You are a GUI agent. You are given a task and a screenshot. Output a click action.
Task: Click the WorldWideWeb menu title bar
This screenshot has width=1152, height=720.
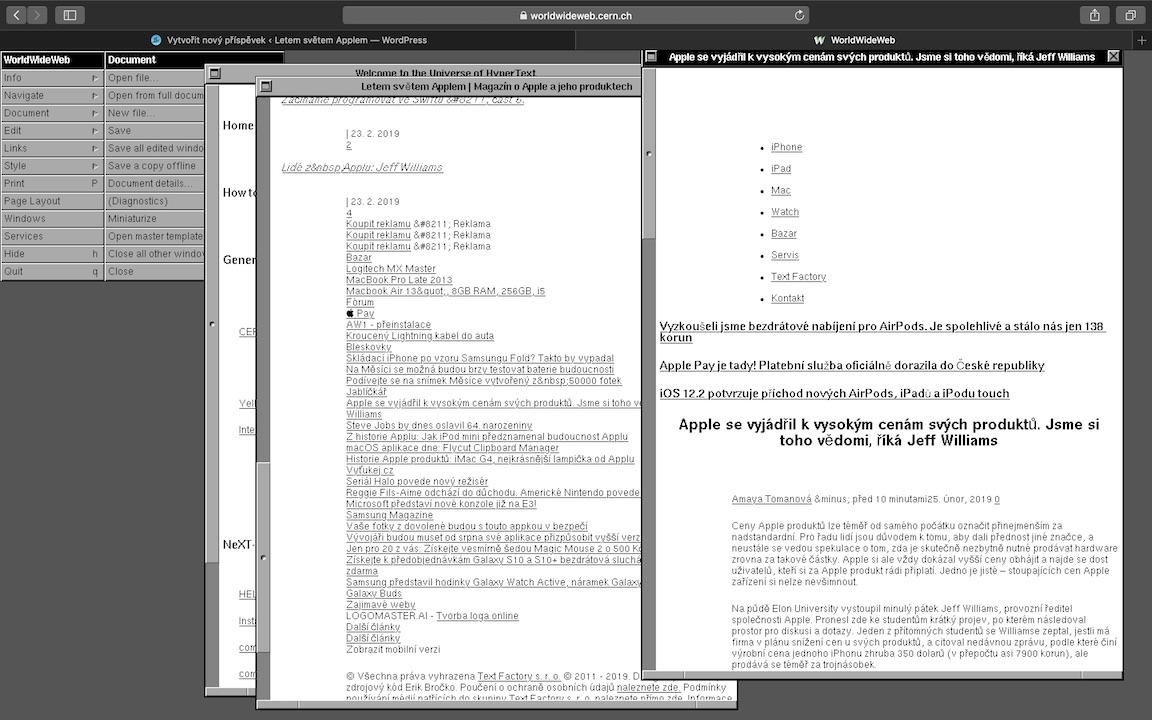click(x=52, y=60)
